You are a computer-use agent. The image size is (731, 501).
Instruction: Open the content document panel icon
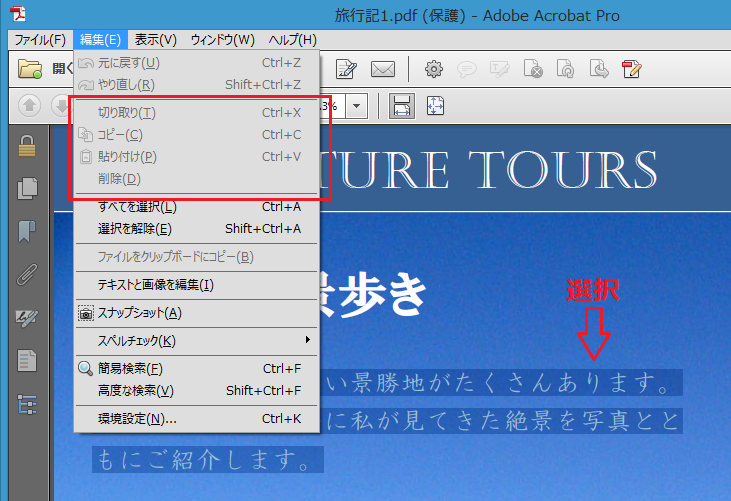[x=27, y=360]
